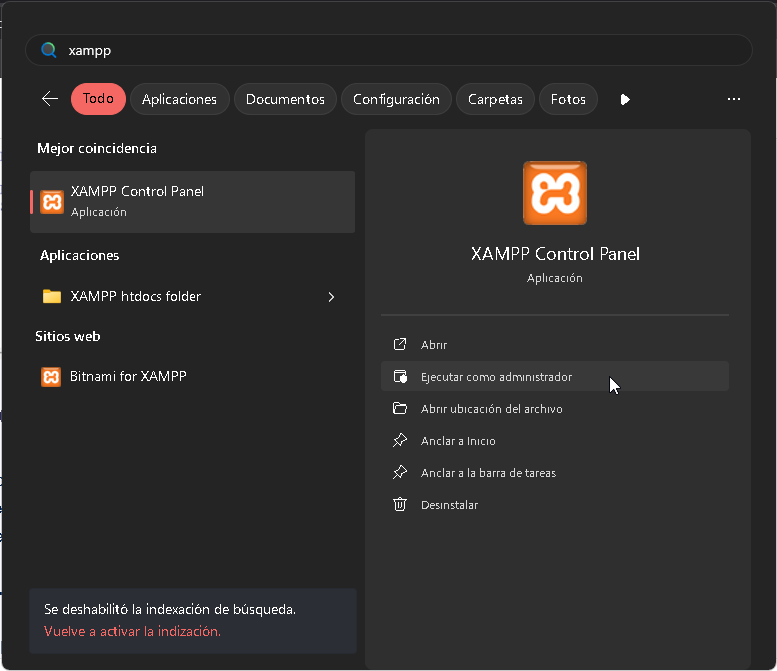Switch to the Documentos filter tab
Screen dimensions: 777x671
click(285, 99)
